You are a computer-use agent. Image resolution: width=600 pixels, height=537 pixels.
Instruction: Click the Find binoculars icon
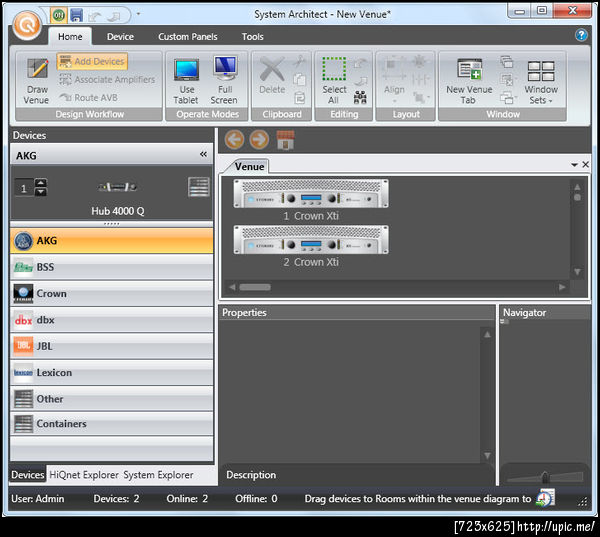(360, 98)
